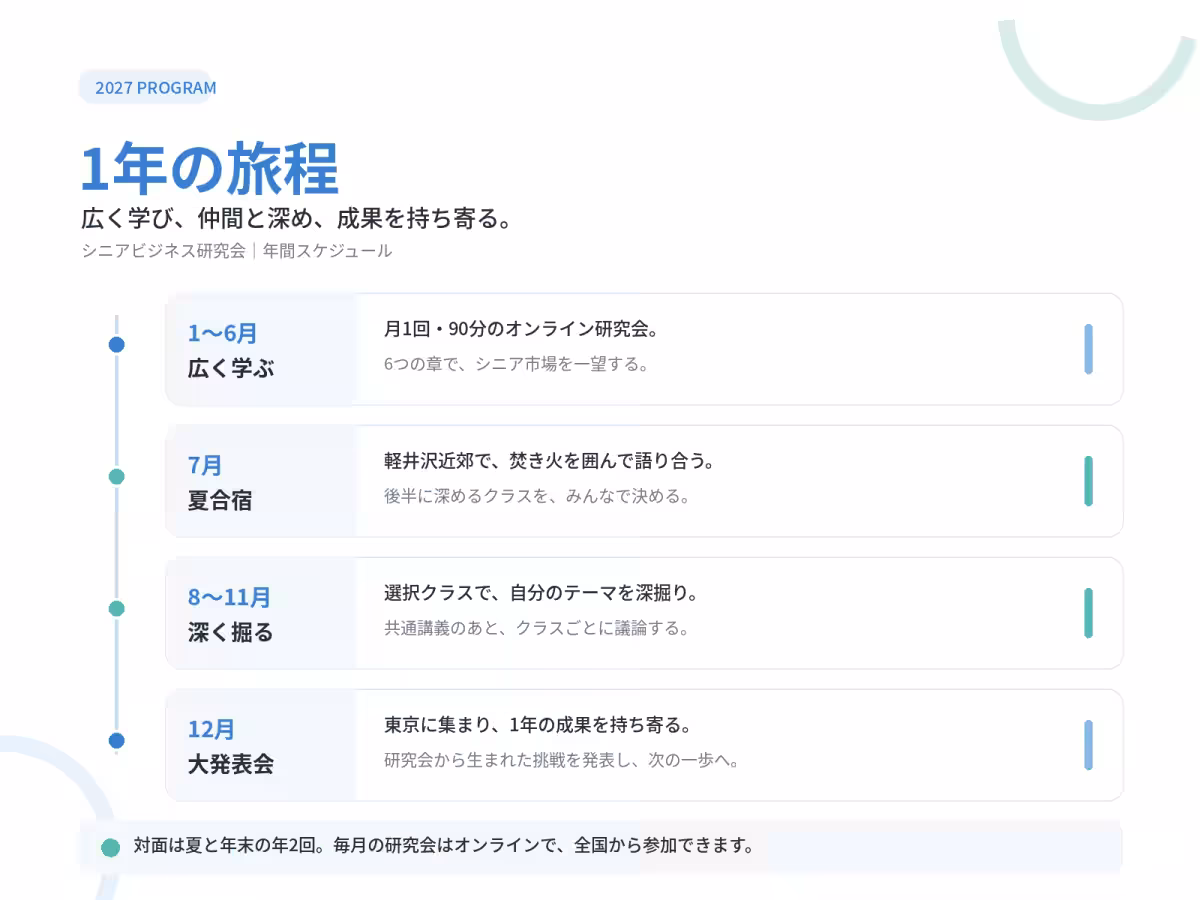Click the timeline dot for 12月 大発表会
This screenshot has width=1200, height=900.
coord(116,741)
